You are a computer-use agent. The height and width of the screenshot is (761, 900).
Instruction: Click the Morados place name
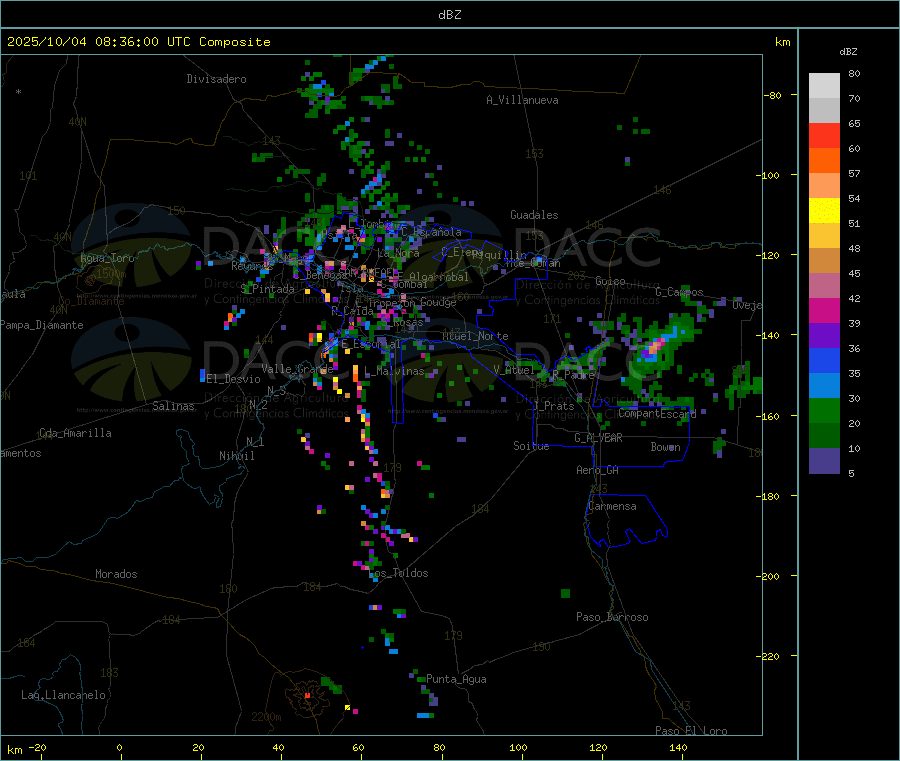point(117,574)
